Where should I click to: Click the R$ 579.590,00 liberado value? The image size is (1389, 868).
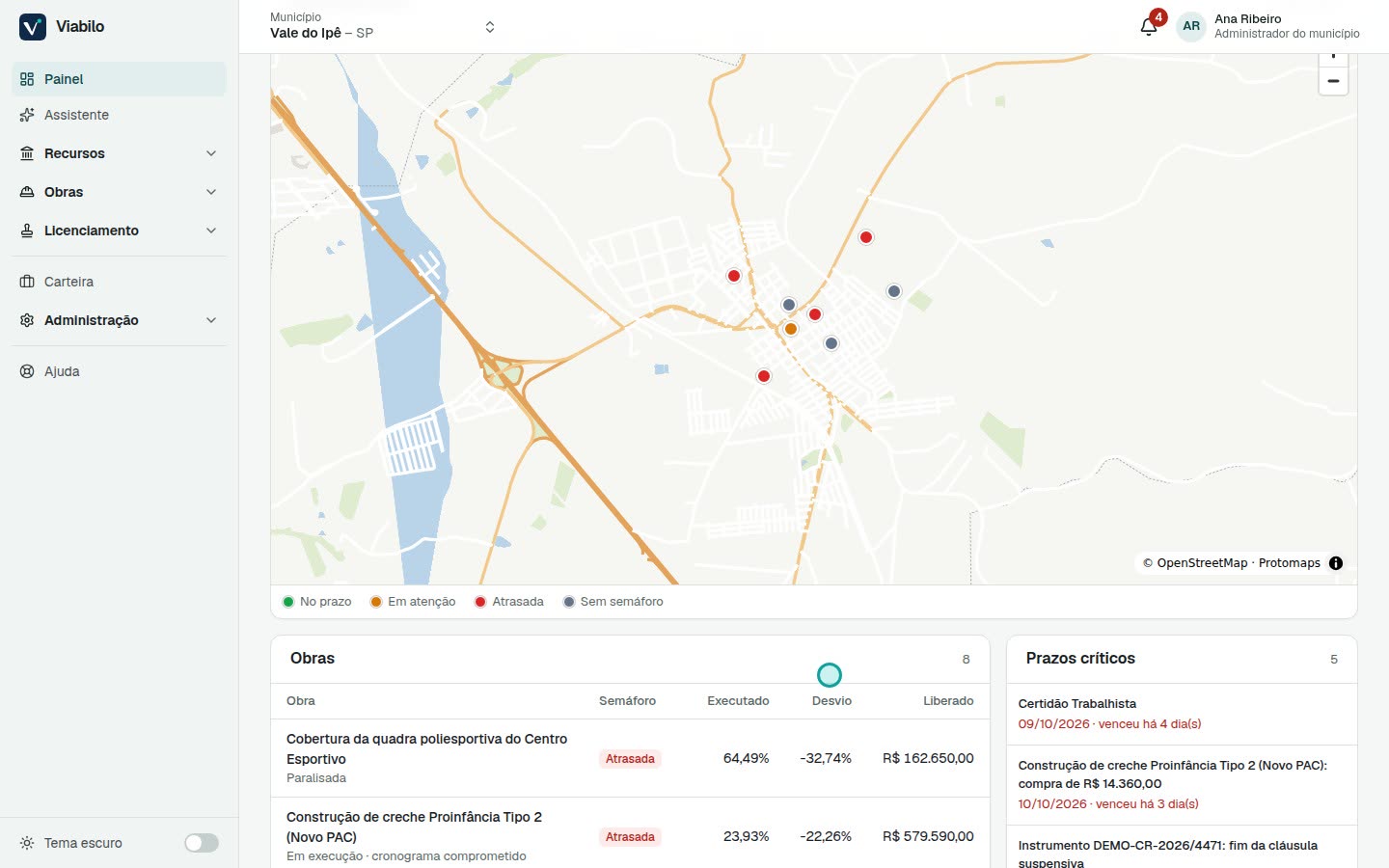(x=928, y=836)
